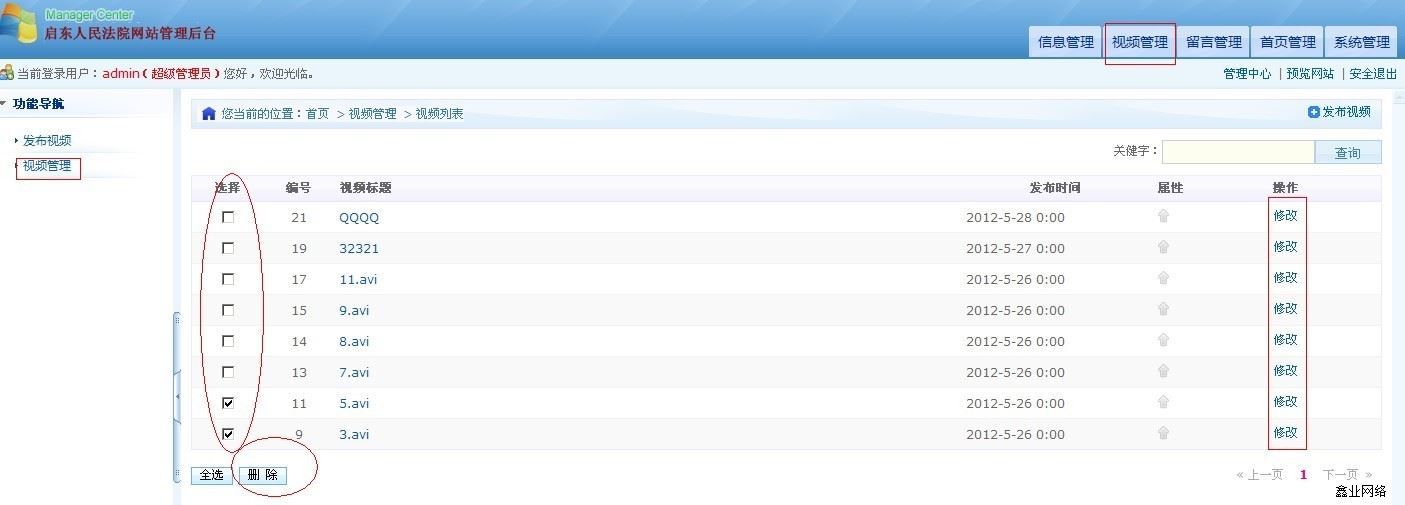Viewport: 1405px width, 505px height.
Task: Click the user icon beside 当前登录用户
Action: pos(7,73)
